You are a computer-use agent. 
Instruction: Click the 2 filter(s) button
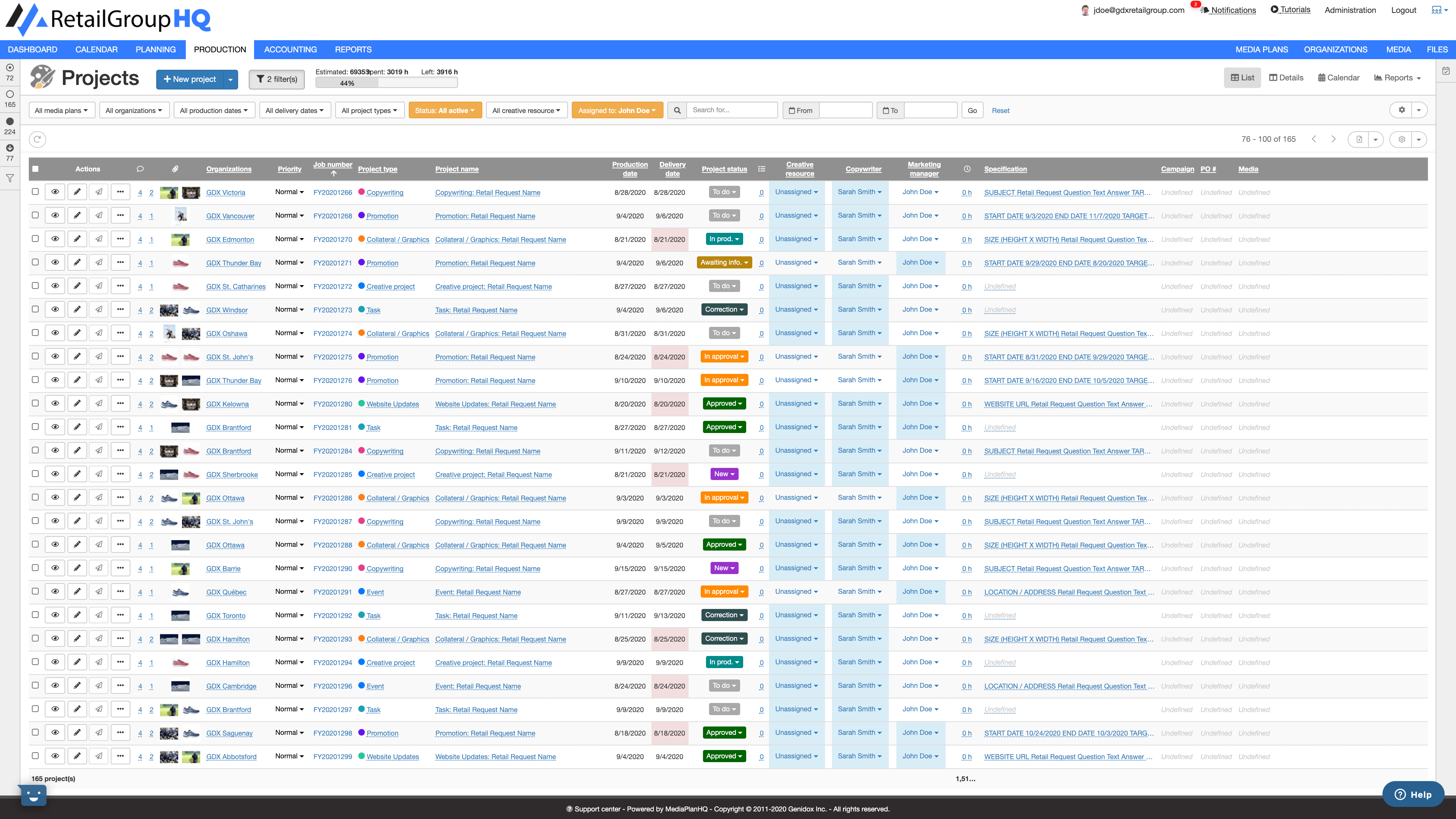[276, 79]
